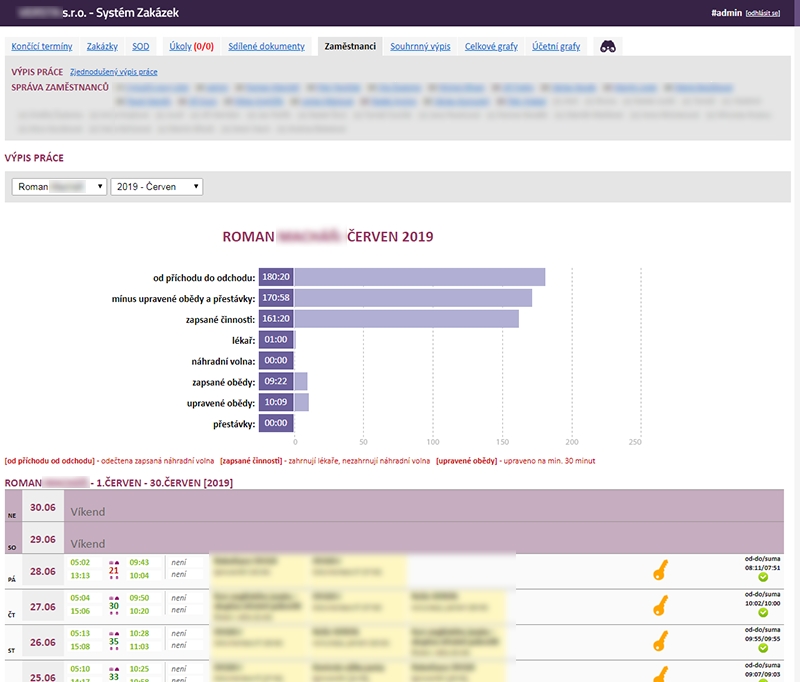
Task: Click the lunch break icon showing 30 minutes
Action: coord(114,605)
